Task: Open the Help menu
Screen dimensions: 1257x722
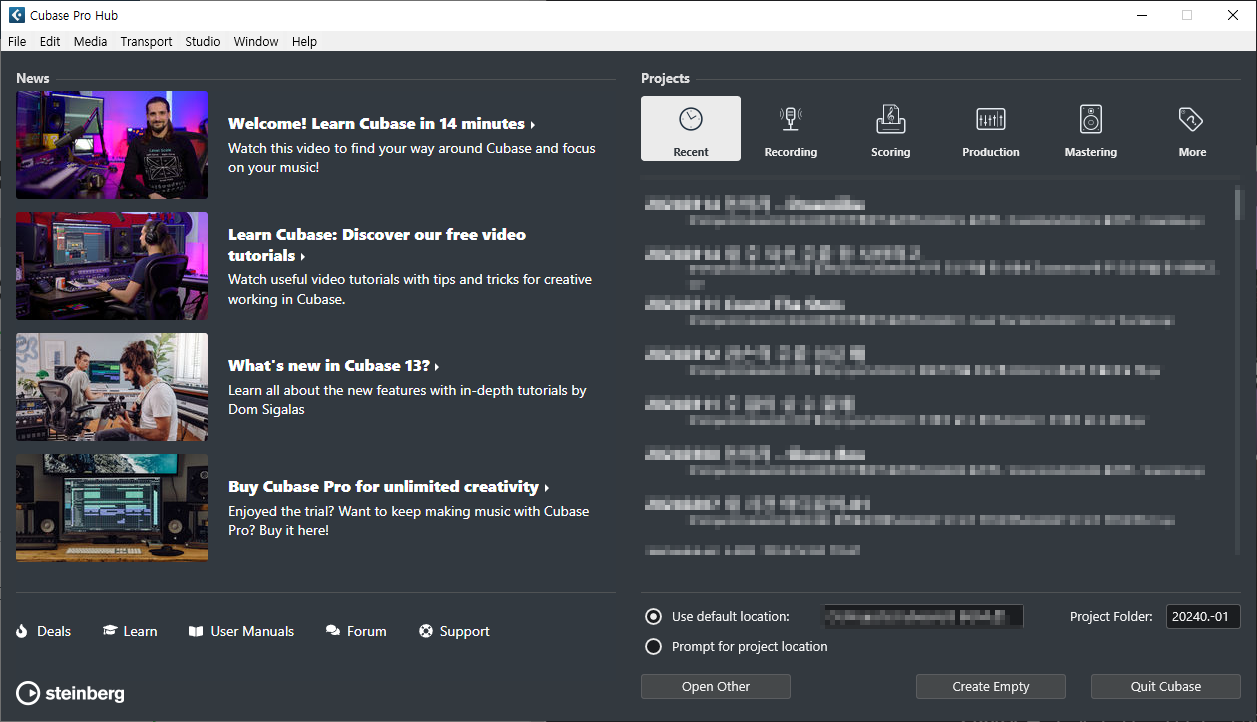Action: [304, 41]
